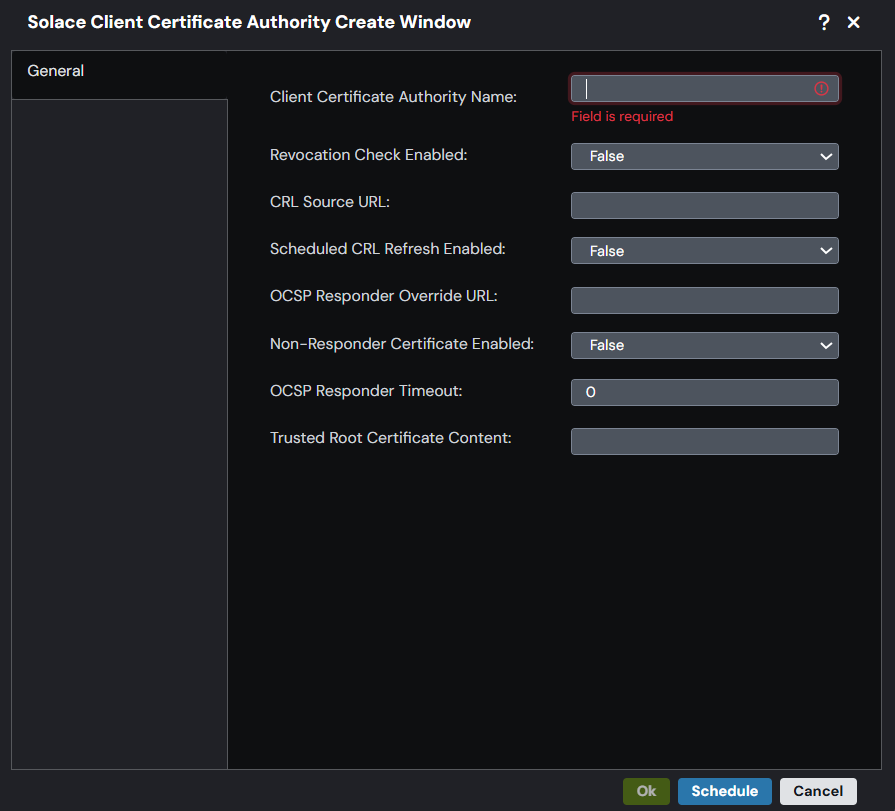Click the 'Non-Responder Certificate Enabled:' label
Viewport: 895px width, 811px height.
pyautogui.click(x=402, y=344)
